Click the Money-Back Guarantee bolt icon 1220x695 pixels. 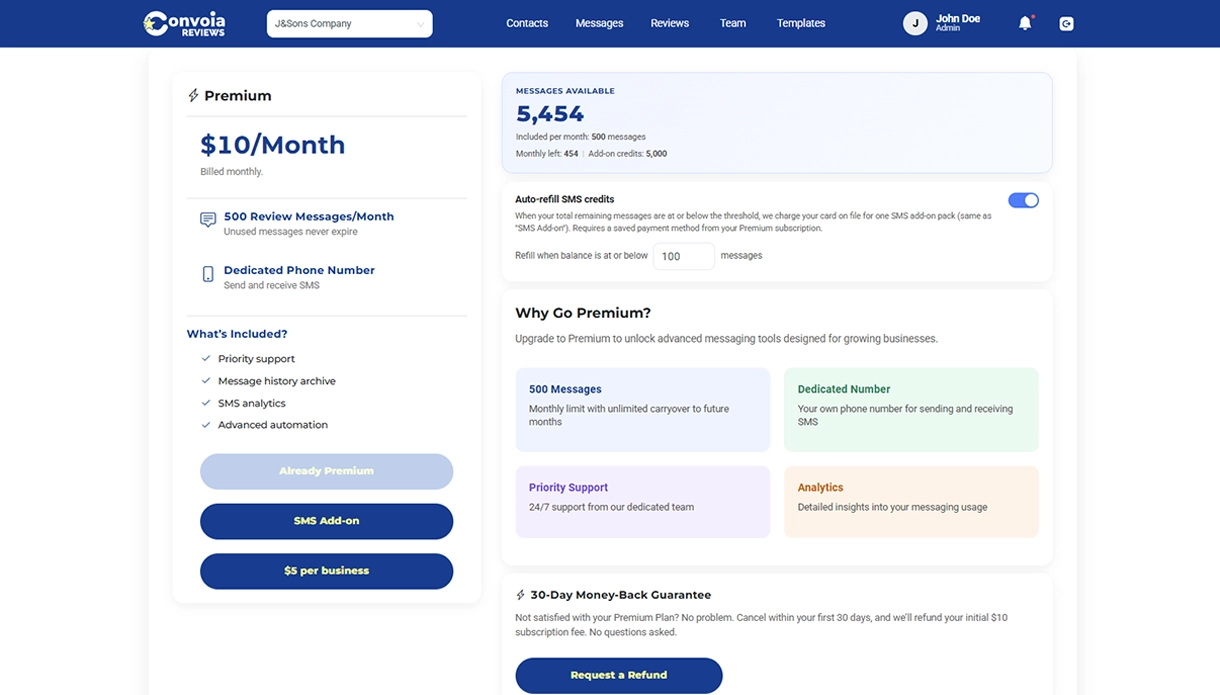pos(521,595)
